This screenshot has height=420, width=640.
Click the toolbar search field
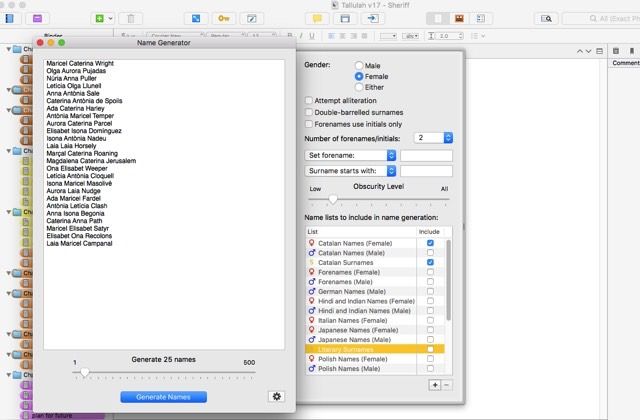(601, 18)
